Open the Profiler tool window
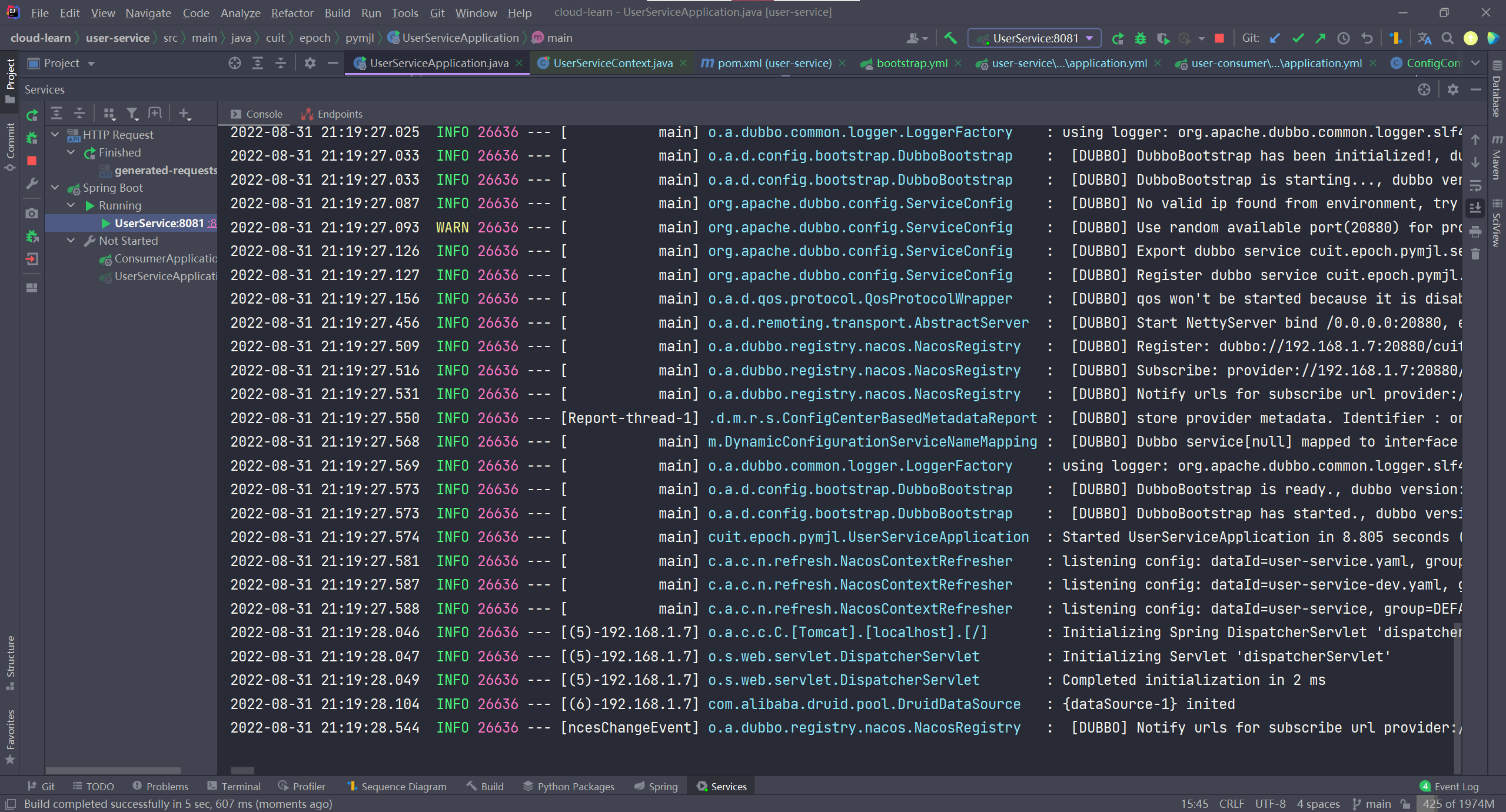 pyautogui.click(x=302, y=786)
